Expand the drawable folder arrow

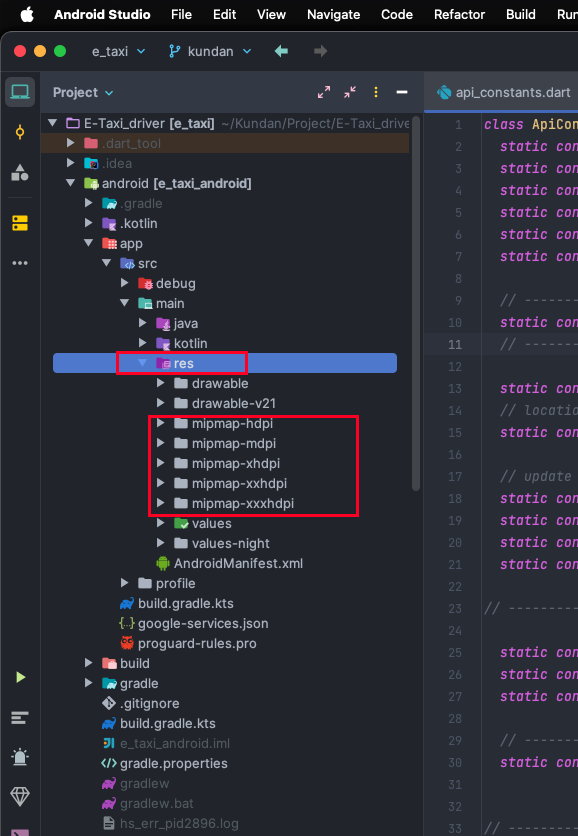tap(160, 383)
